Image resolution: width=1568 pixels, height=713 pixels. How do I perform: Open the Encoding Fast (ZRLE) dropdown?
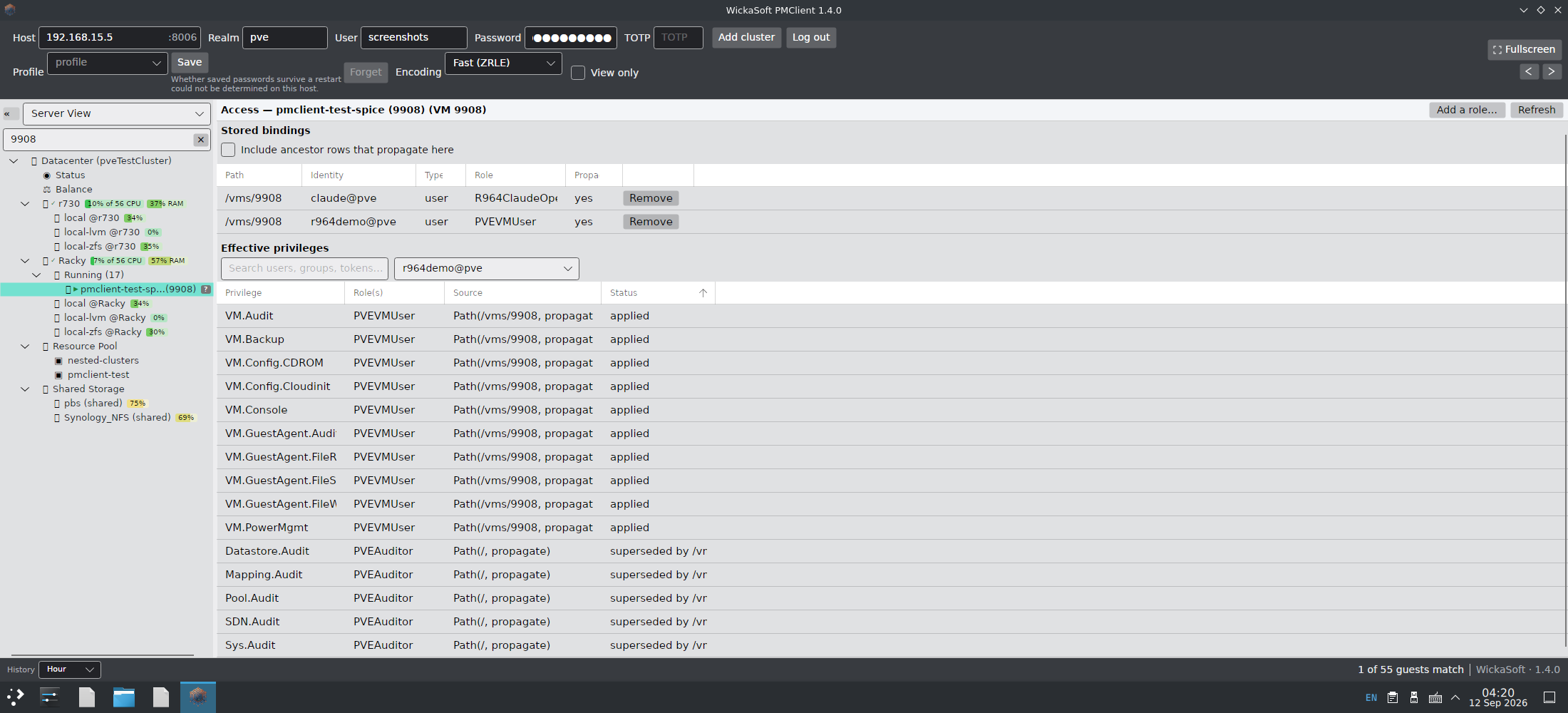click(503, 63)
